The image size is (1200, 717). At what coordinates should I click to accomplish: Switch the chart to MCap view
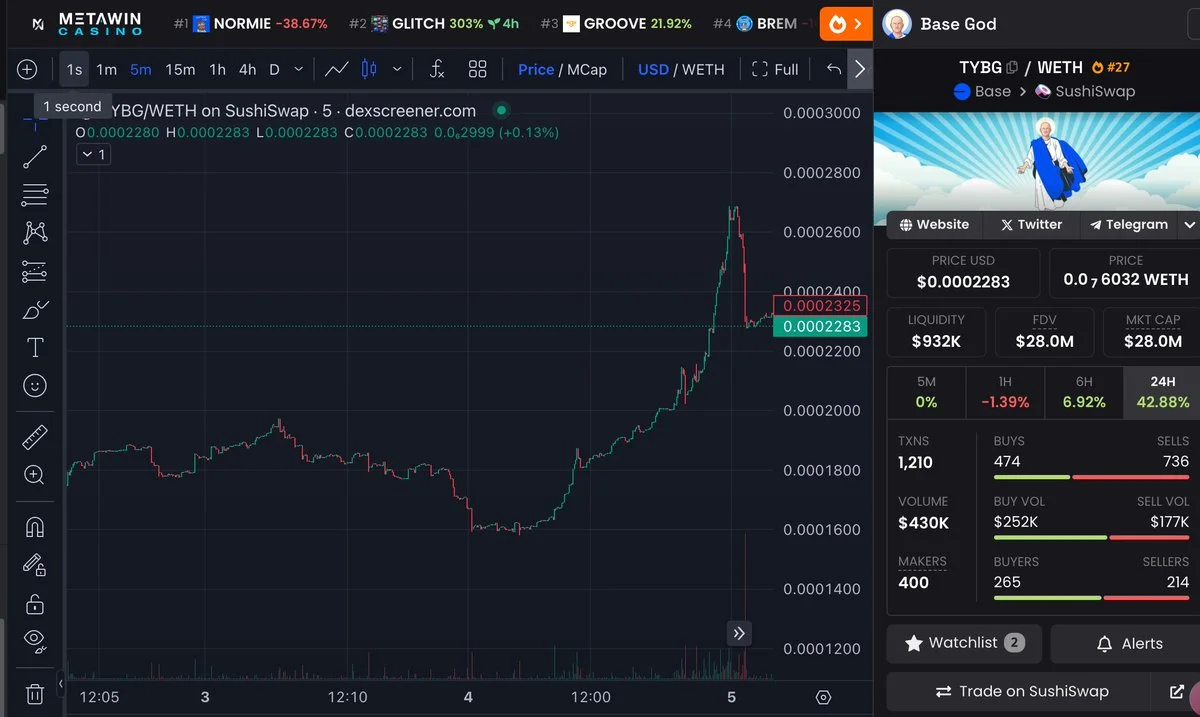(x=587, y=69)
